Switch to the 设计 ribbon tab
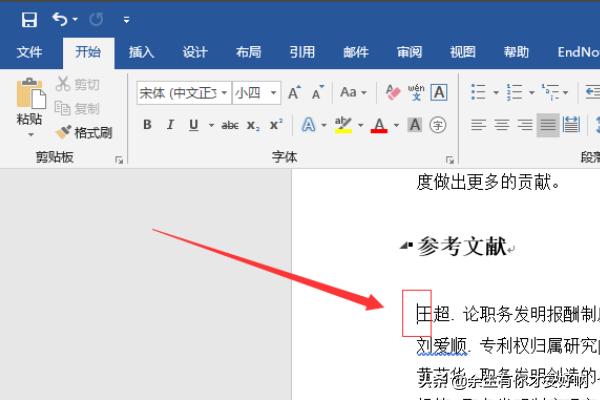This screenshot has width=600, height=400. tap(195, 52)
